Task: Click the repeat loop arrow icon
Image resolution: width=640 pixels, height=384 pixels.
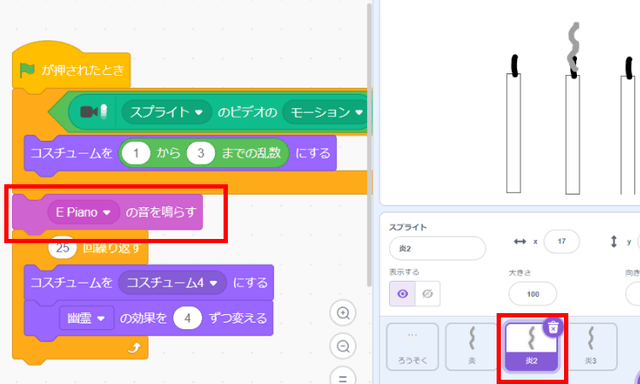Action: pos(135,348)
